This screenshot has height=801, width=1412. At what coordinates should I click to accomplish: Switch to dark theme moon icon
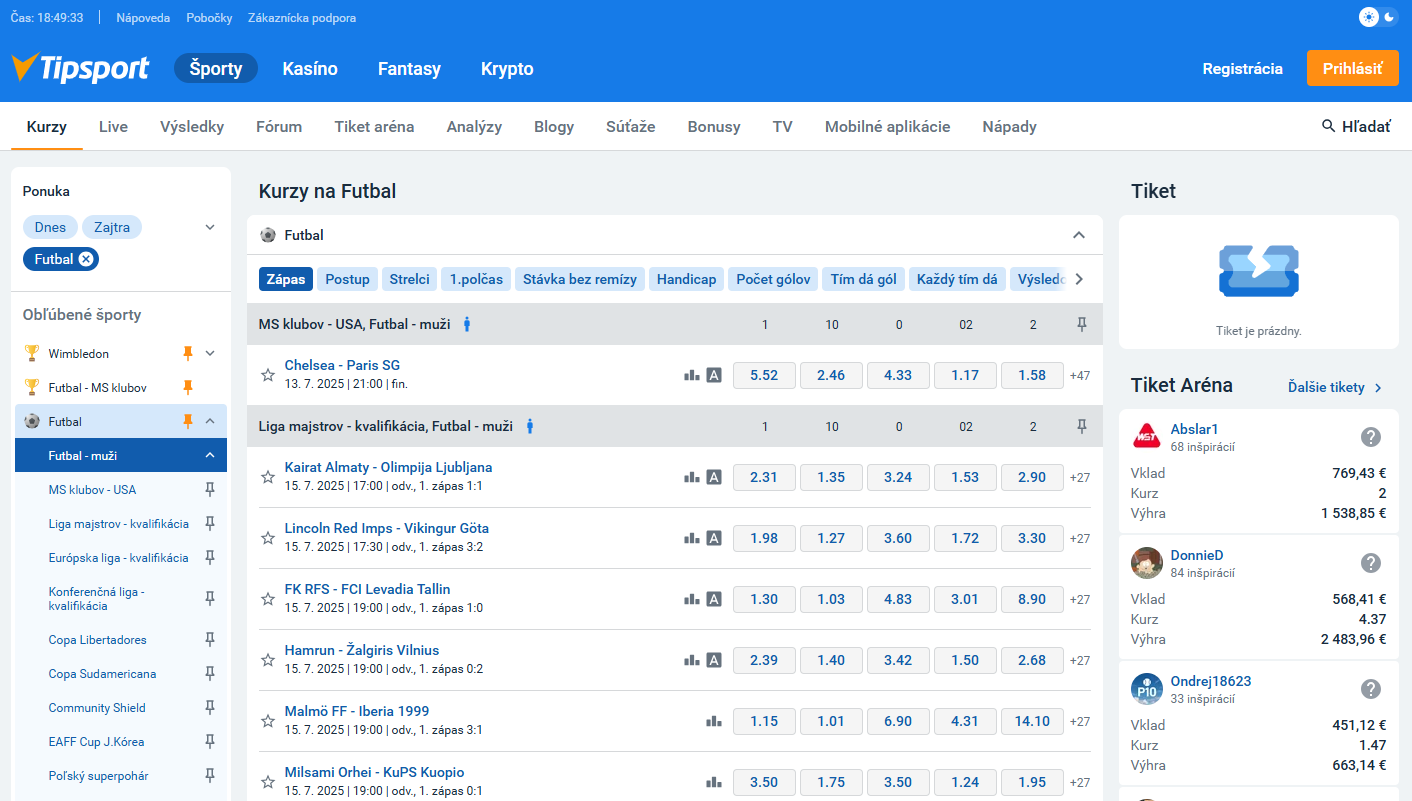pos(1390,17)
